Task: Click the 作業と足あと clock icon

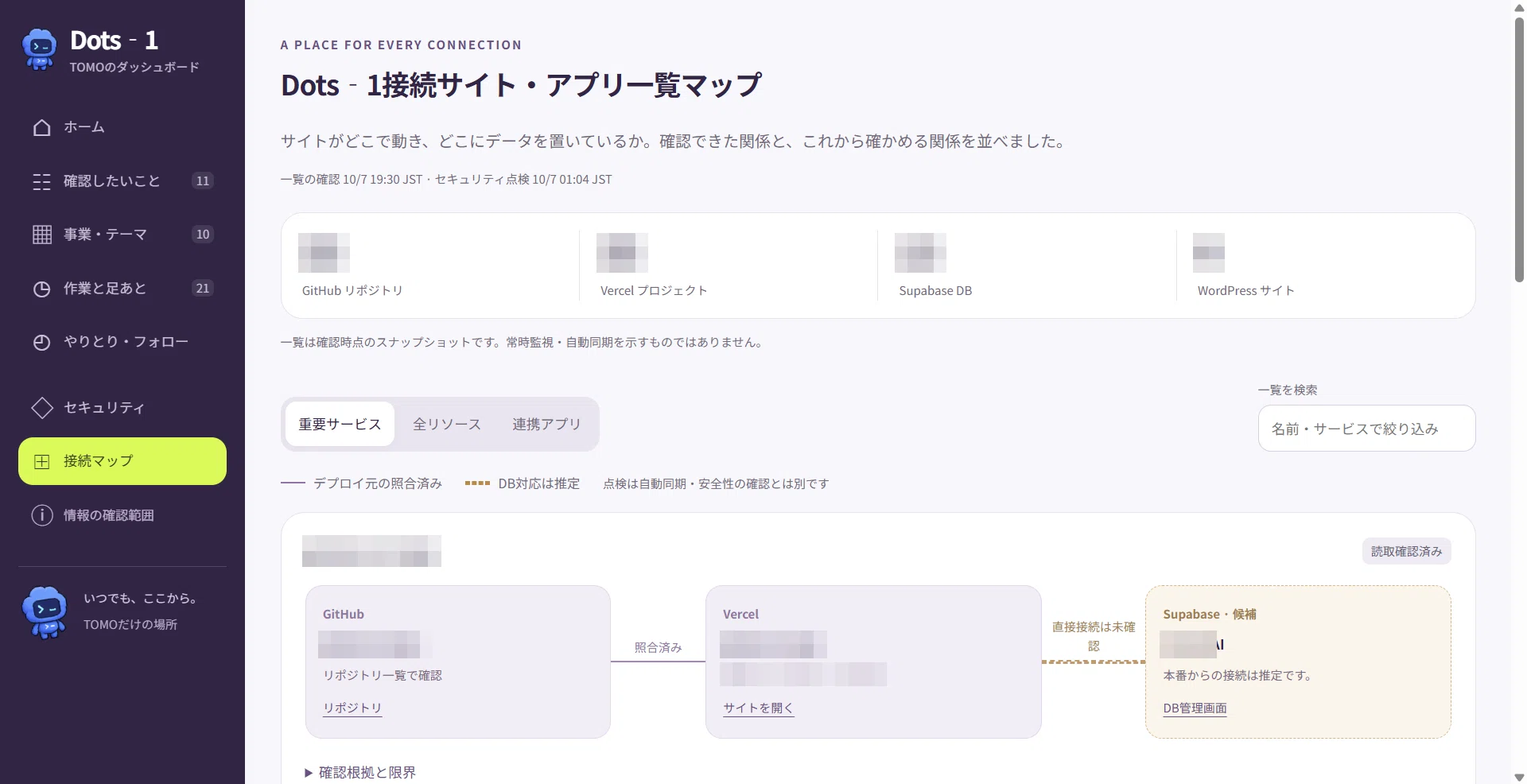Action: [42, 289]
